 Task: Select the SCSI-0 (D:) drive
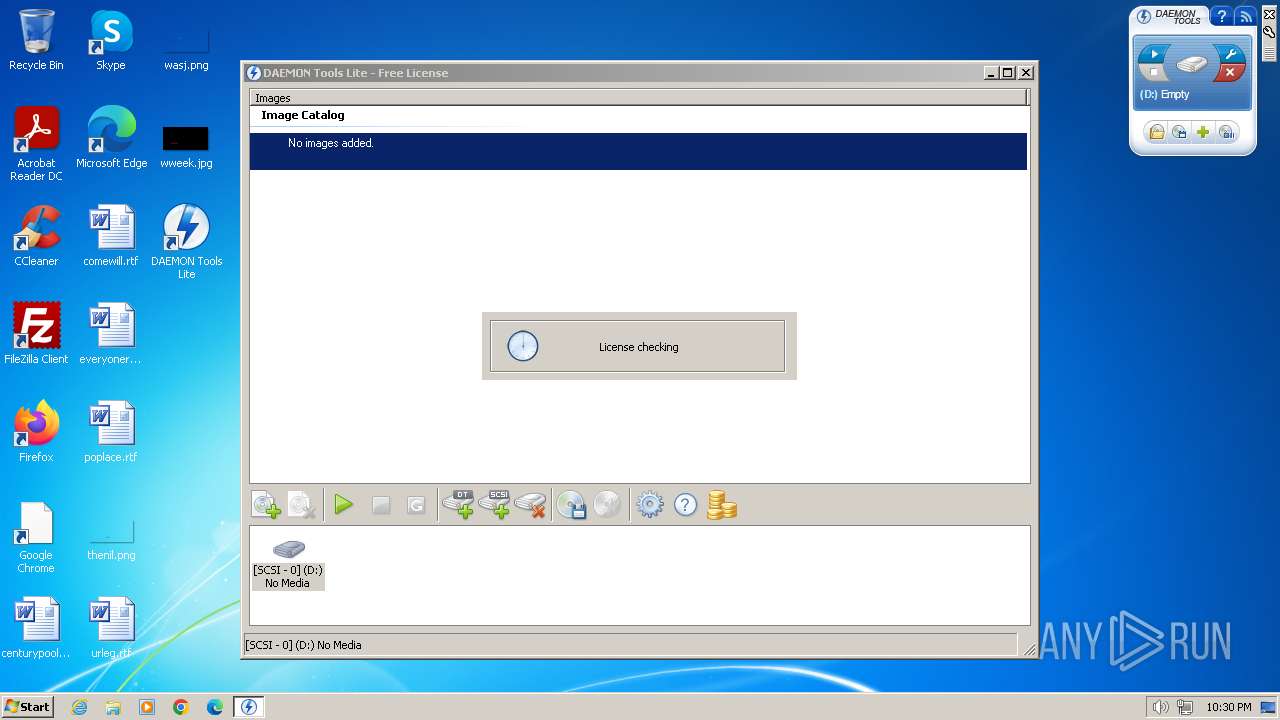288,564
